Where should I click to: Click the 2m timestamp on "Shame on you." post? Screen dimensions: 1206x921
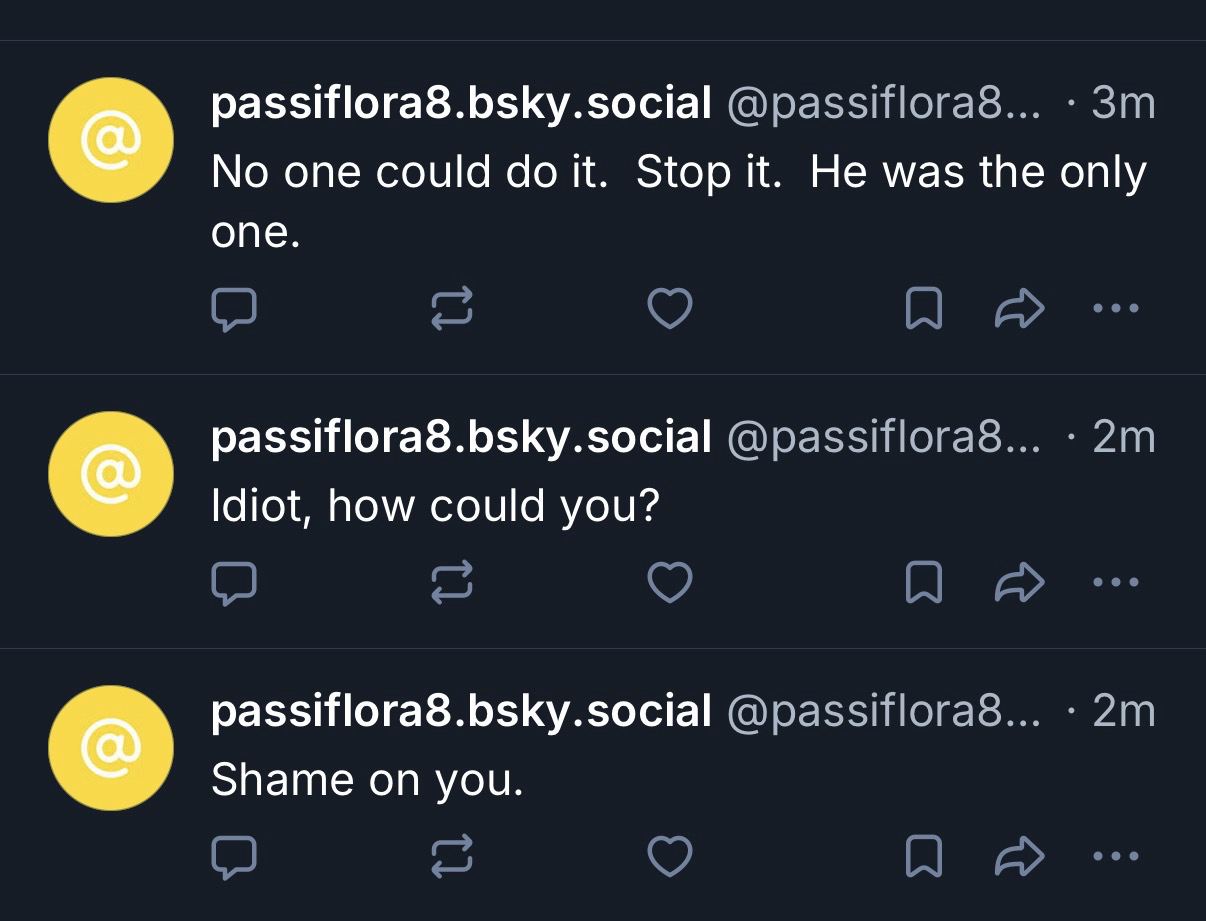coord(1124,711)
